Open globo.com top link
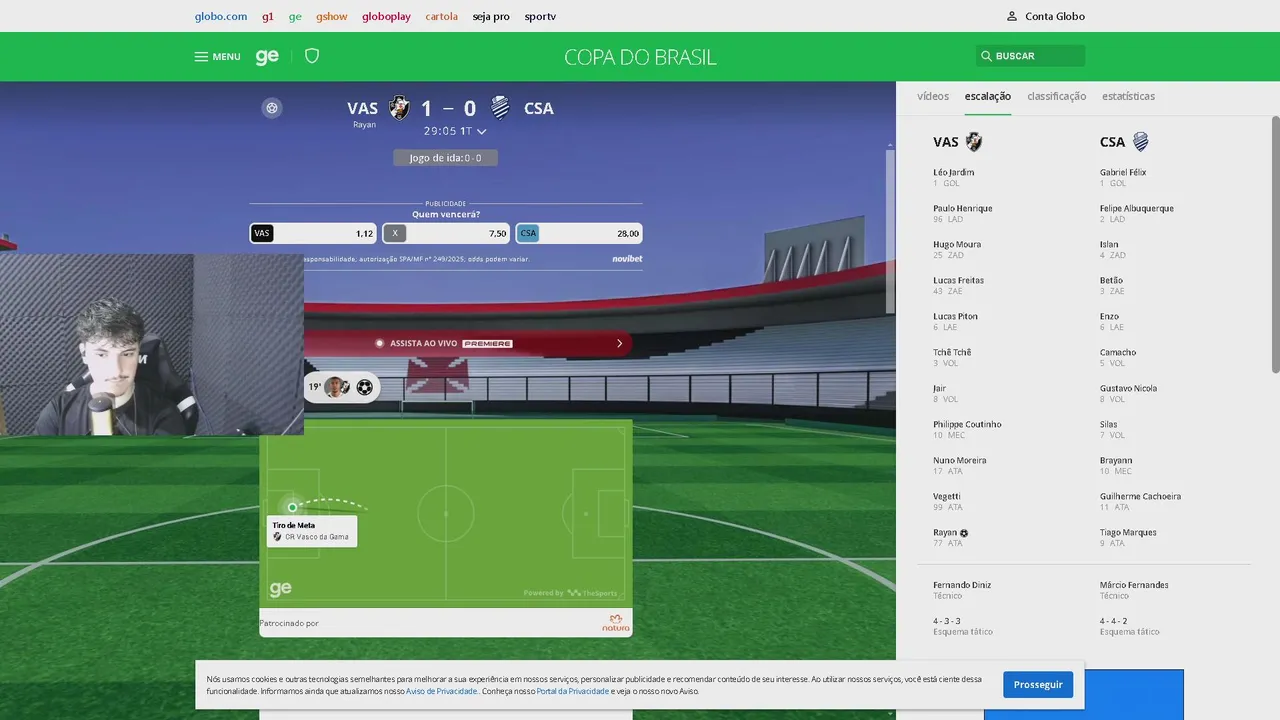1280x720 pixels. 221,16
